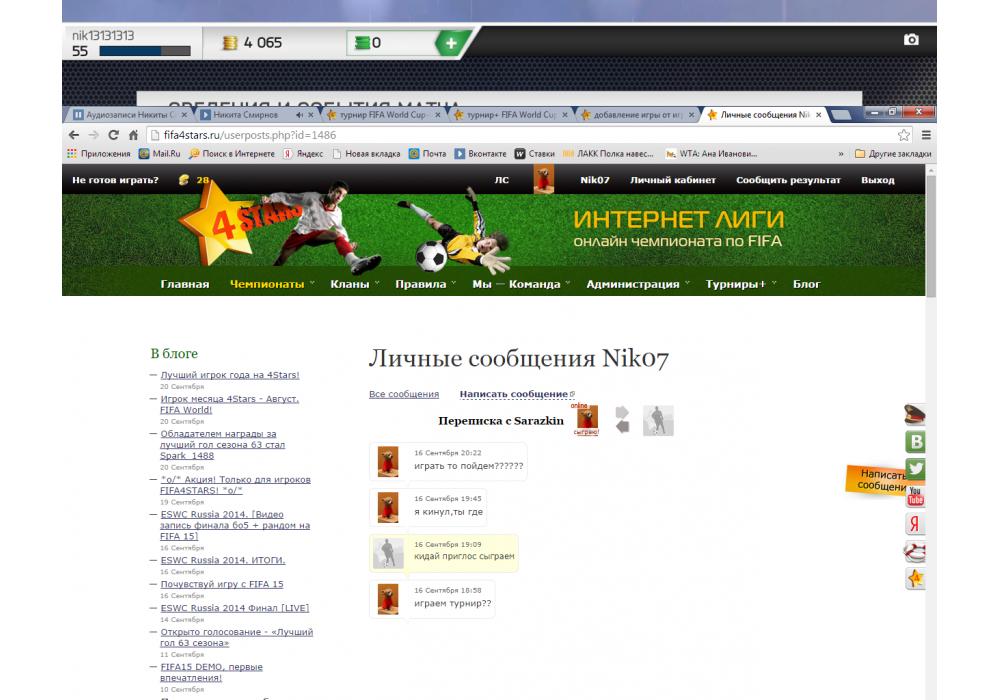This screenshot has width=1000, height=700.
Task: Click the conversation swap arrows icon
Action: (622, 420)
